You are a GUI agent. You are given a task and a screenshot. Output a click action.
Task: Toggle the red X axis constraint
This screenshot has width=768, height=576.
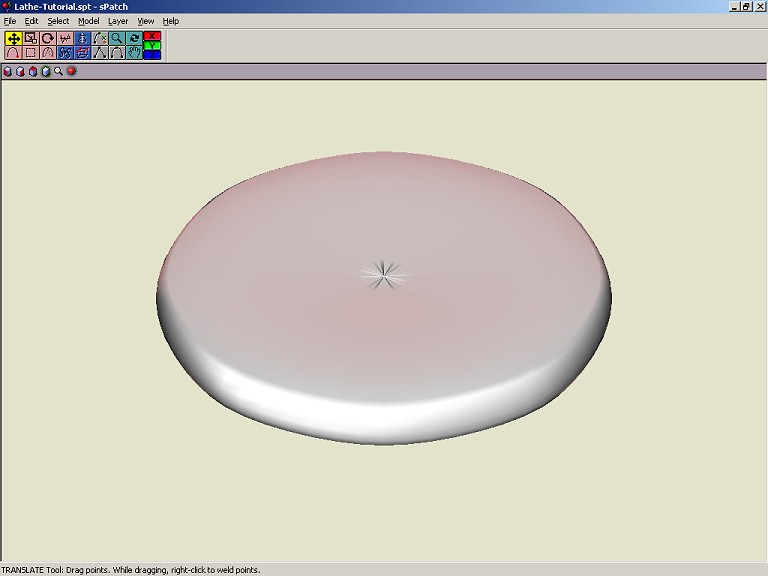(x=152, y=36)
